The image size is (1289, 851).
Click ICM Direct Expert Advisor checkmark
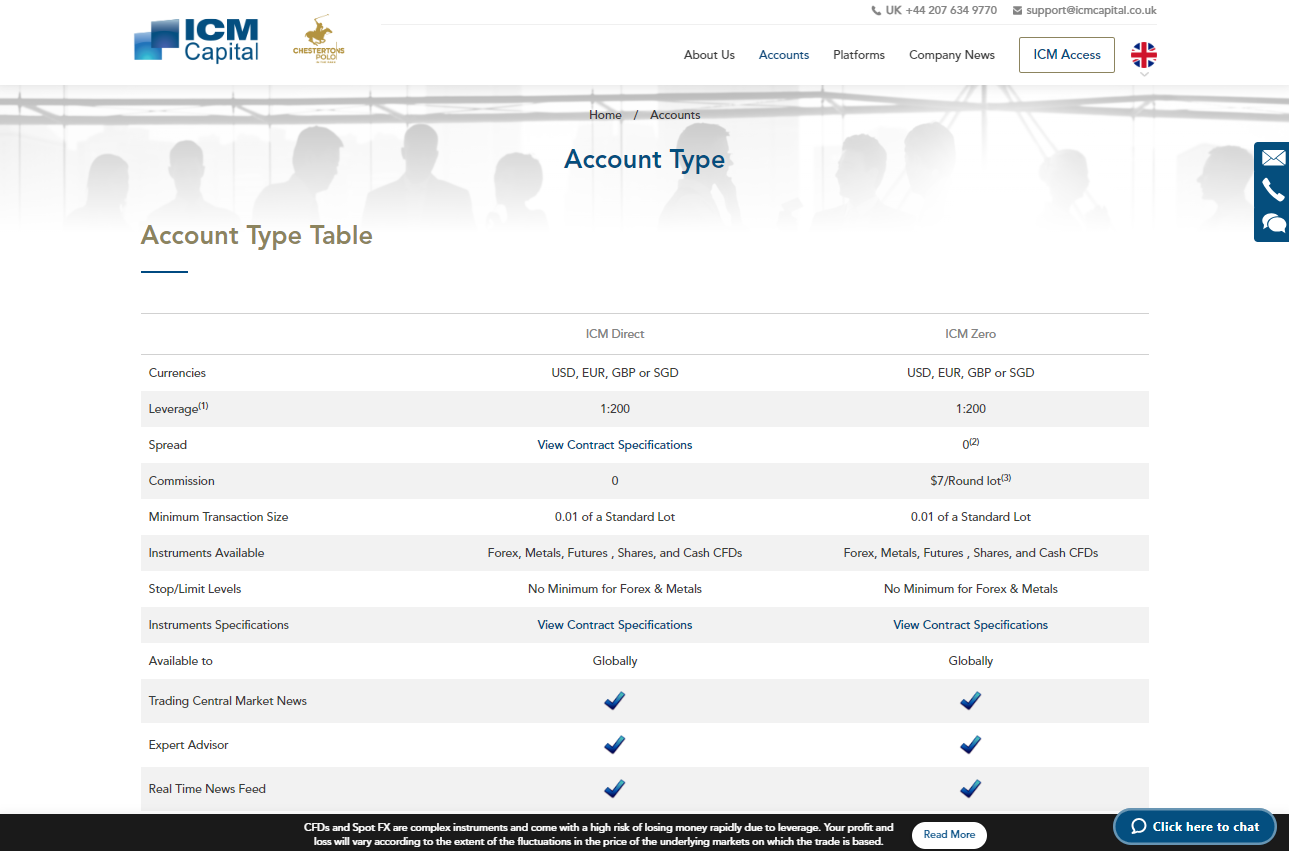coord(614,745)
